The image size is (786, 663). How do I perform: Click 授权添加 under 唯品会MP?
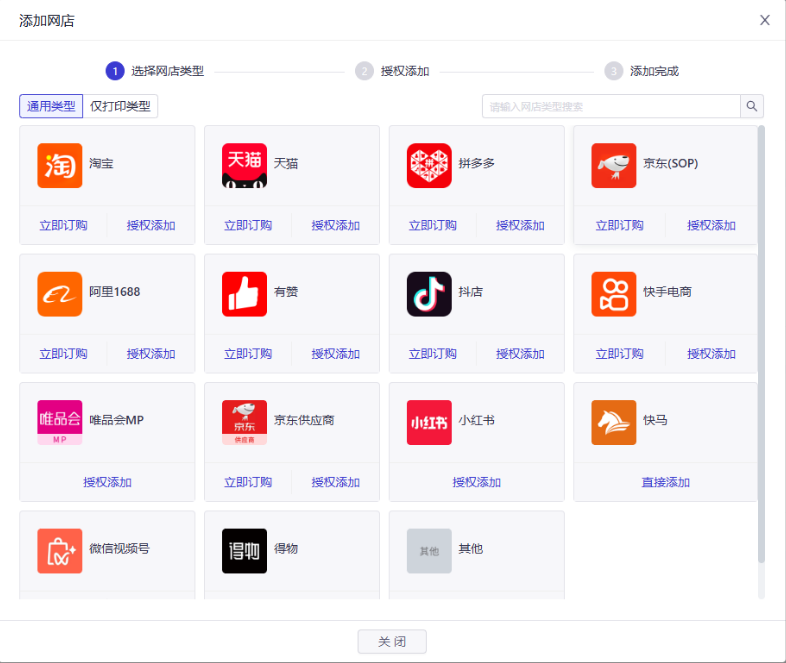(x=107, y=482)
